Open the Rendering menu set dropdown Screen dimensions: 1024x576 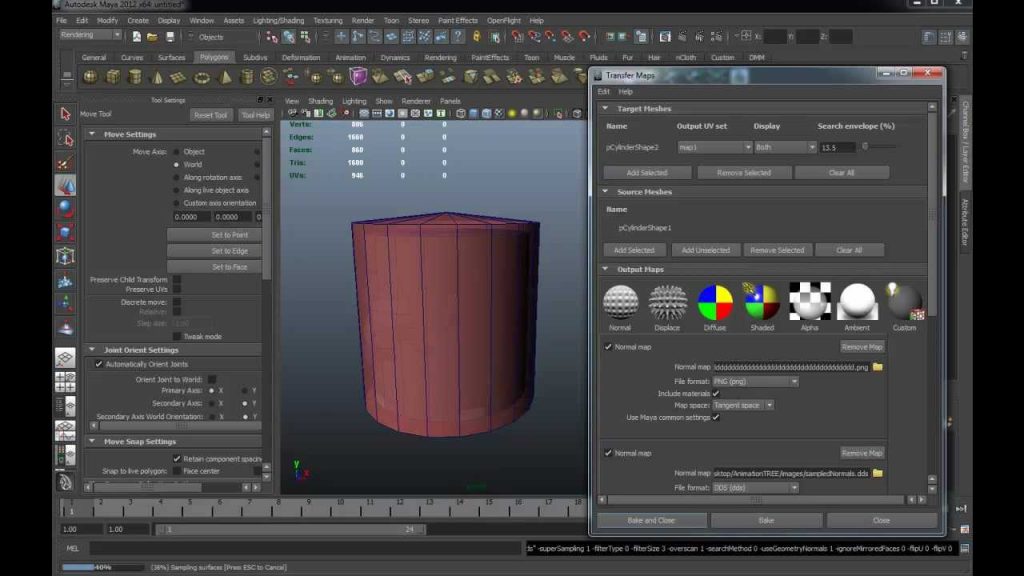tap(90, 35)
